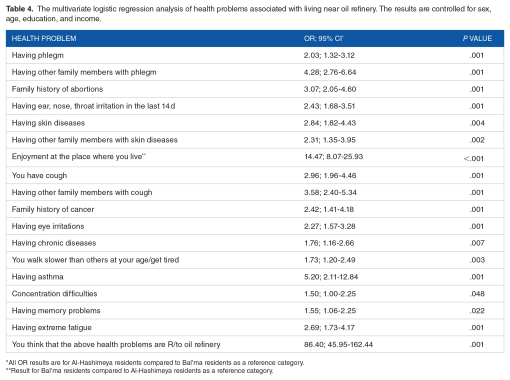
Task: Click odds ratio 2.27; 1.57-3.28
Action: [x=329, y=226]
